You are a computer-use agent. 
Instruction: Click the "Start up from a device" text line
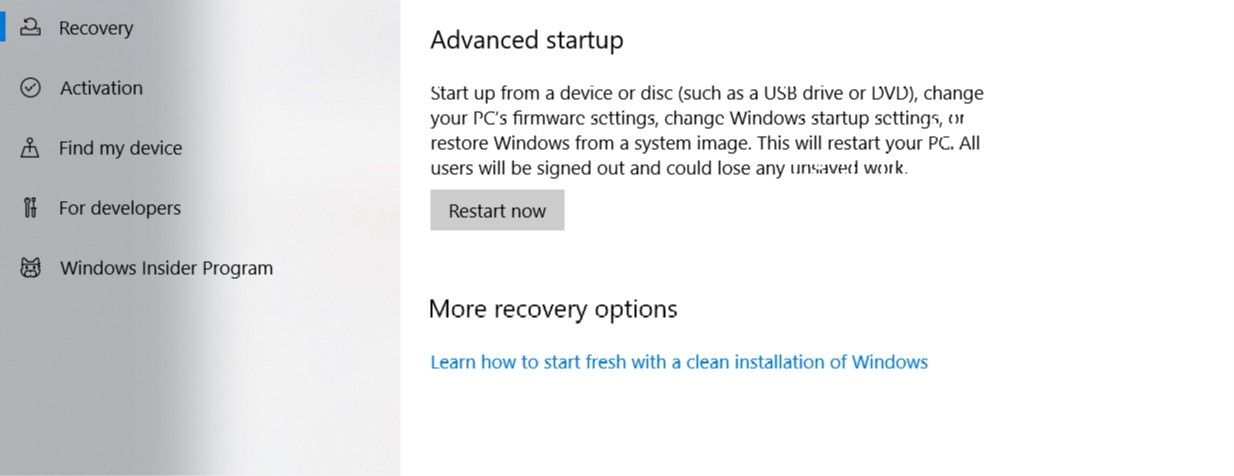coord(706,93)
